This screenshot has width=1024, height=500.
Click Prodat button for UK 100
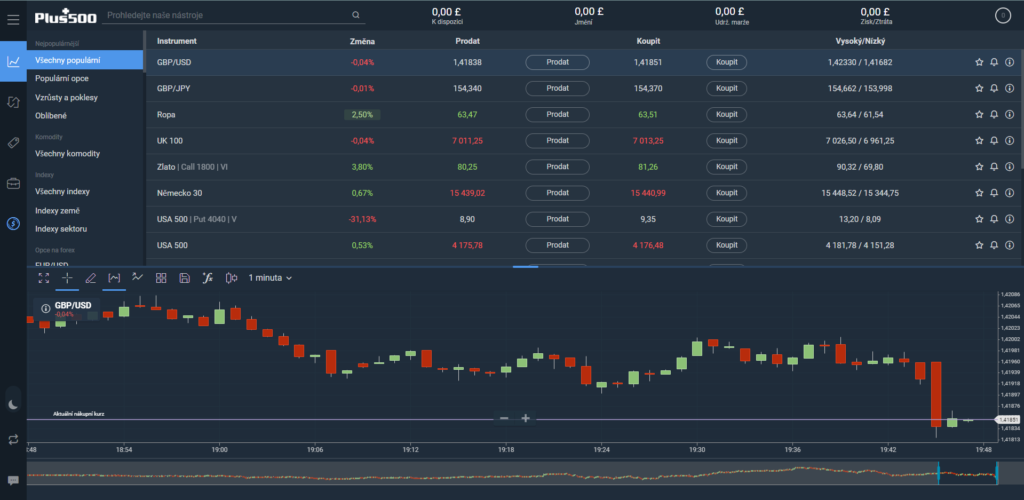[558, 140]
